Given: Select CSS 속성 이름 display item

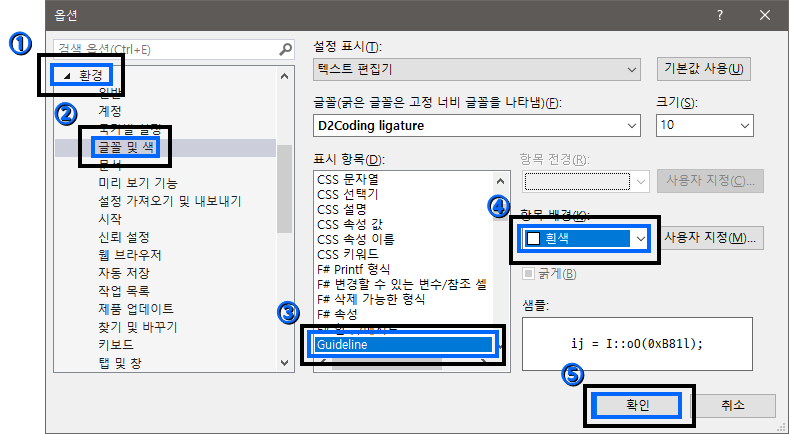Looking at the screenshot, I should point(356,239).
